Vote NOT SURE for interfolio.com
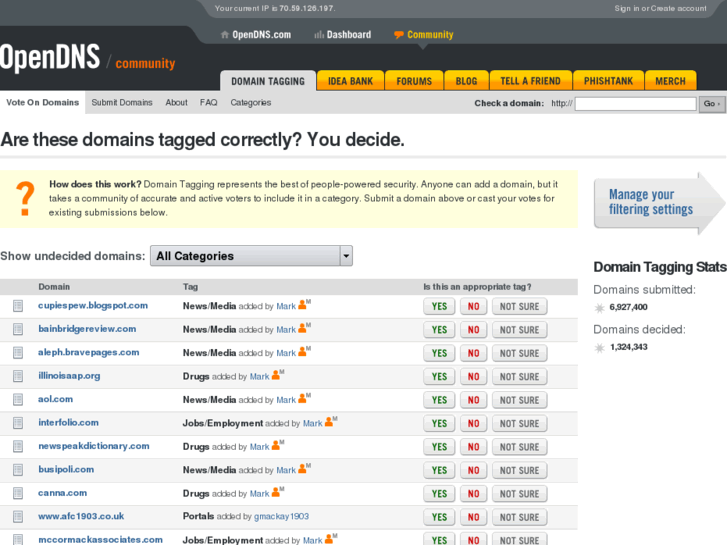The width and height of the screenshot is (727, 545). click(x=519, y=423)
